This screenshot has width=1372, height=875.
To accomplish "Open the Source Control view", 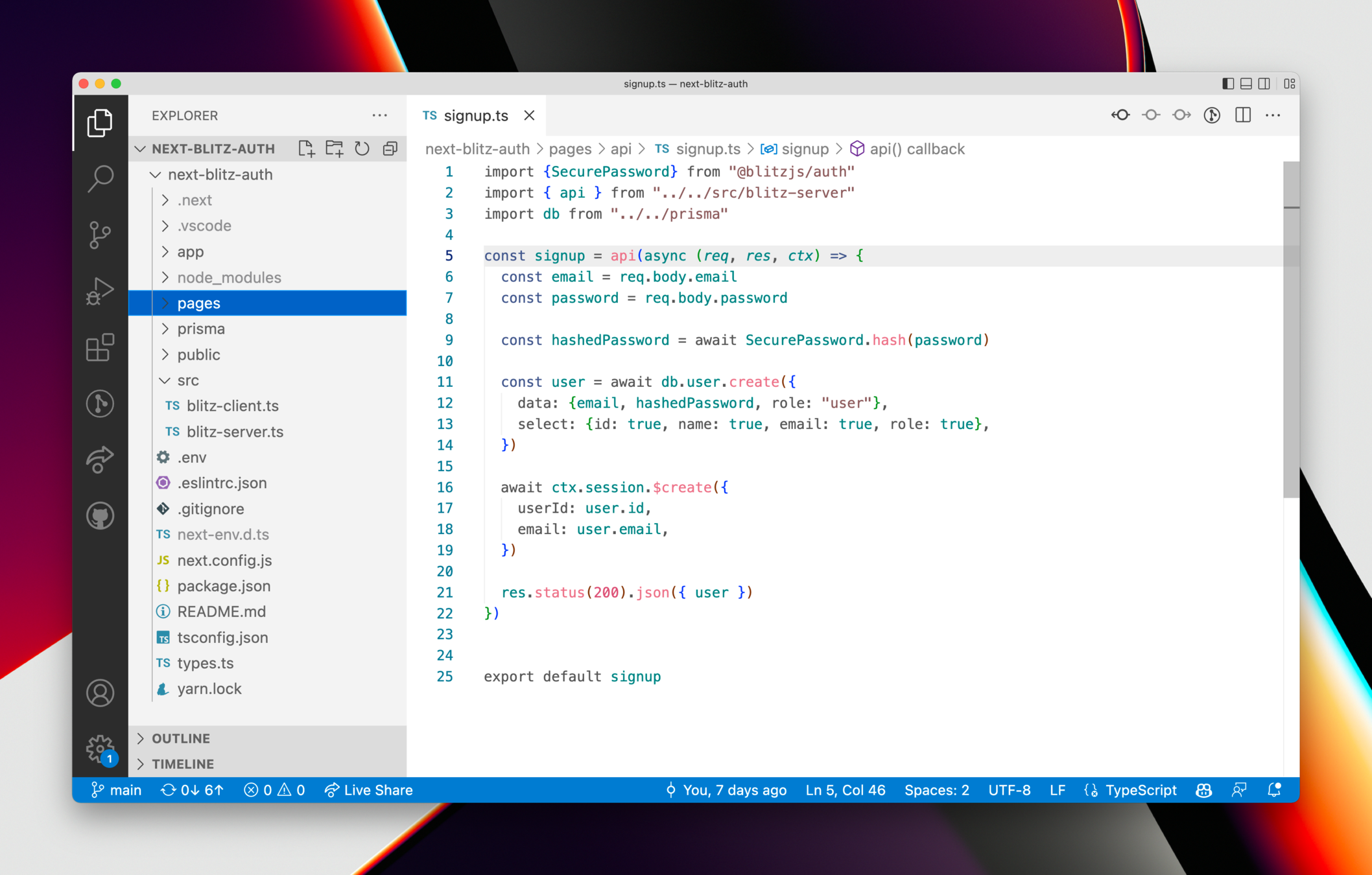I will [x=100, y=235].
